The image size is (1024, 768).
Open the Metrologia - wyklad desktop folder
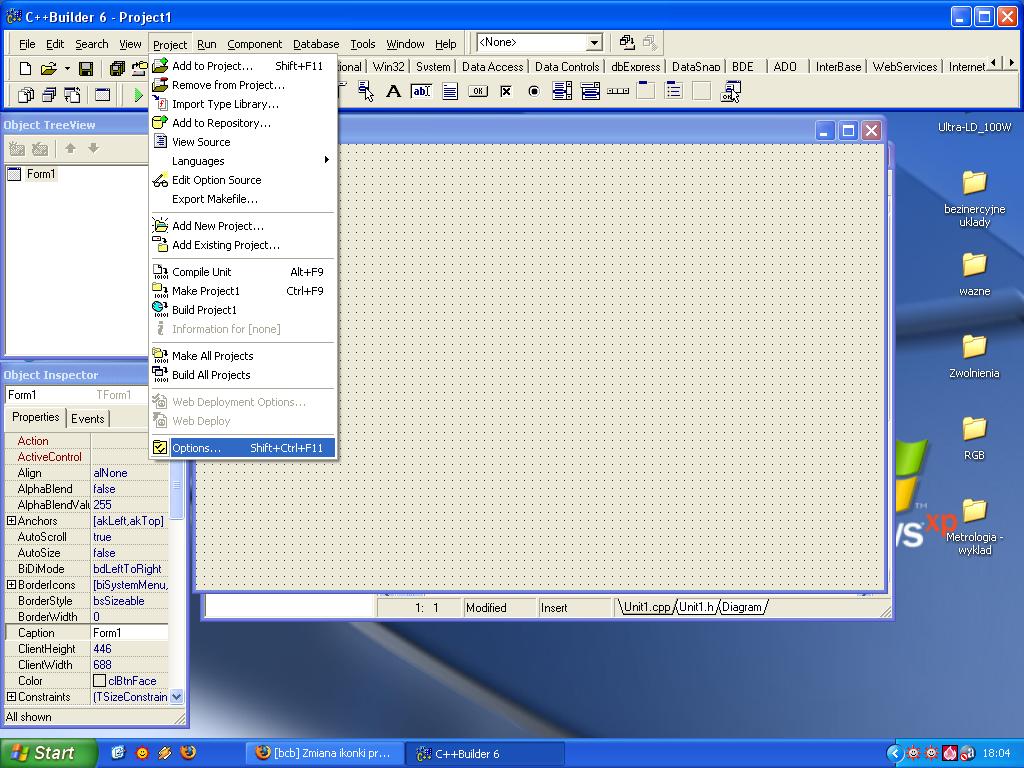[974, 526]
